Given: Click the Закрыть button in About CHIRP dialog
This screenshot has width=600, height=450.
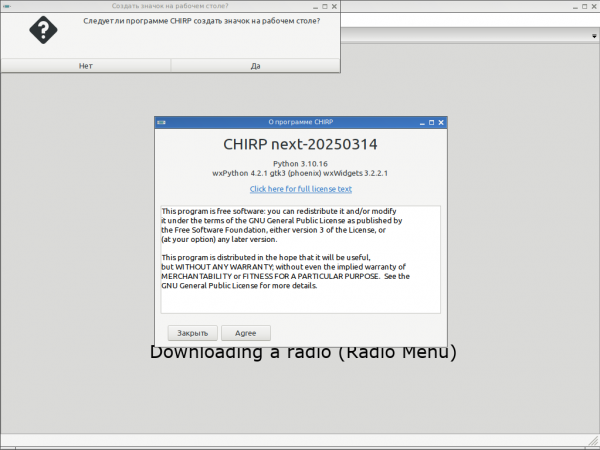Looking at the screenshot, I should pos(192,333).
